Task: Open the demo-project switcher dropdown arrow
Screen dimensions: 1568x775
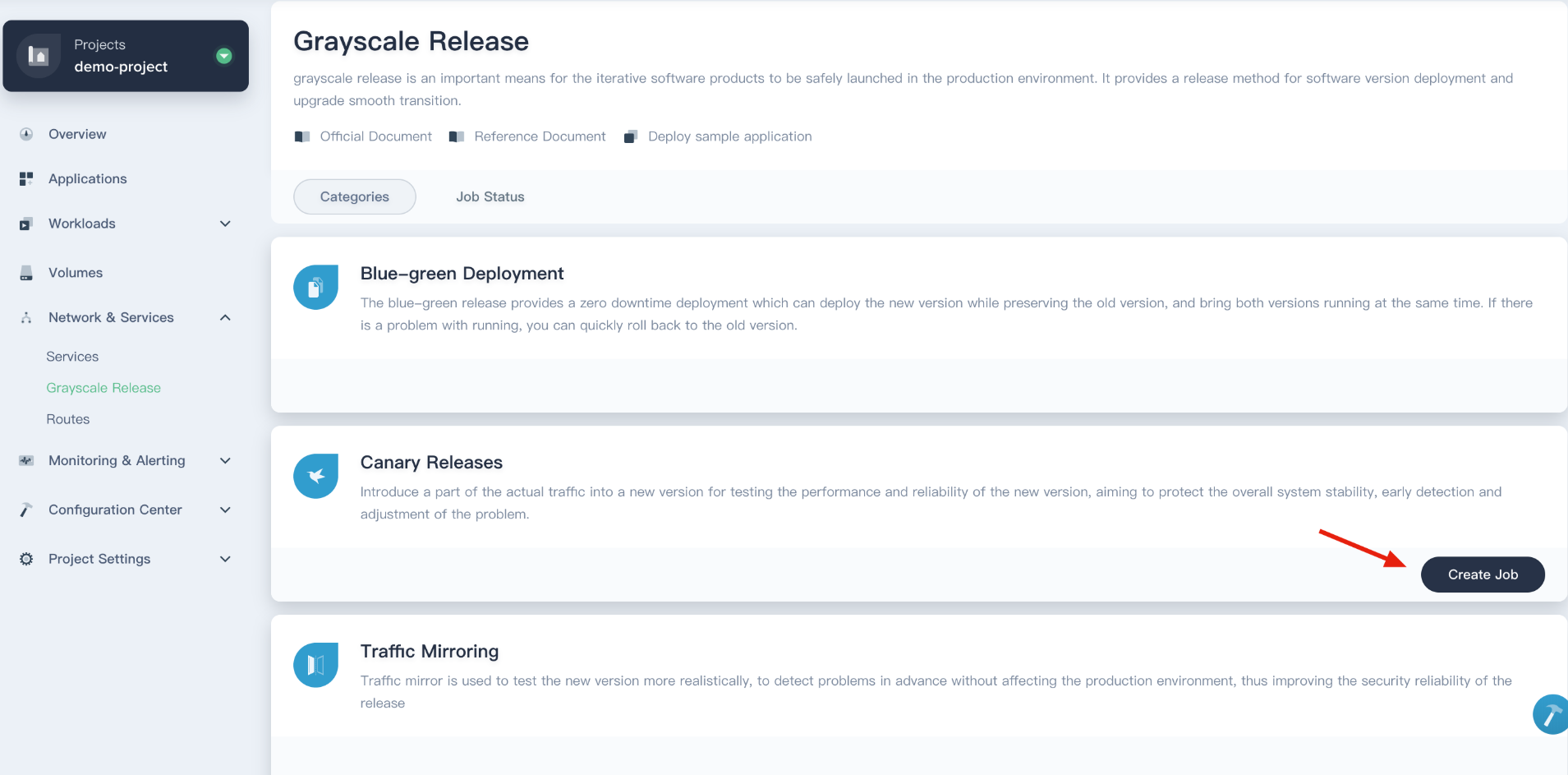Action: click(x=223, y=56)
